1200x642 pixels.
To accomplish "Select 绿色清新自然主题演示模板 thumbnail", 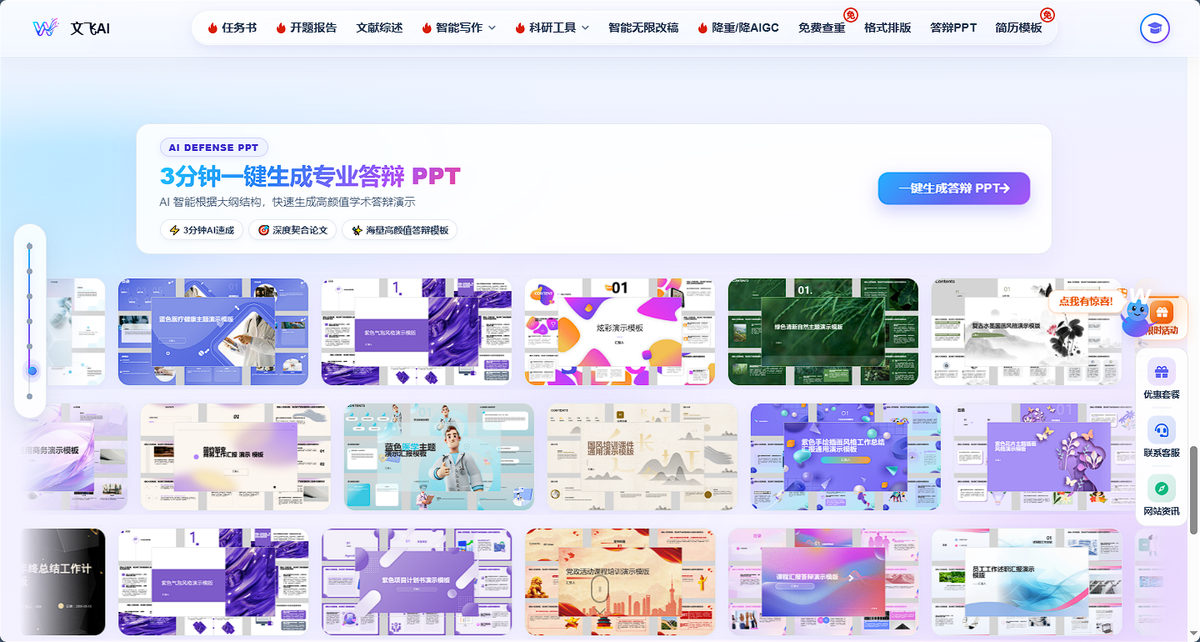I will pos(823,332).
